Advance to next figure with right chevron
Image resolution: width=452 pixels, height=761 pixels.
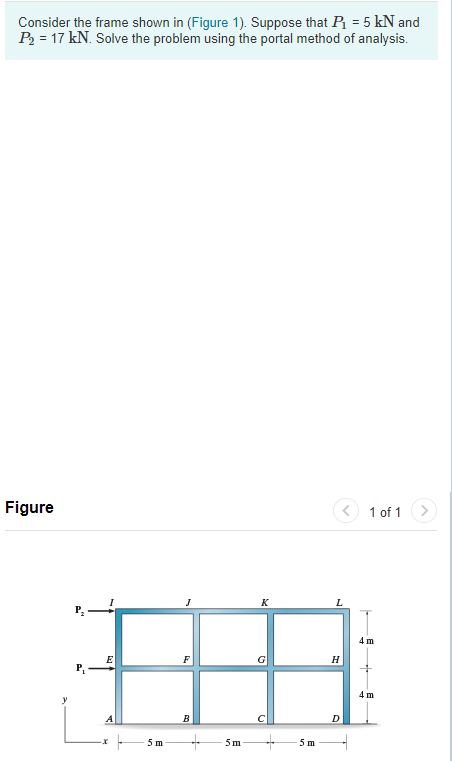(424, 511)
